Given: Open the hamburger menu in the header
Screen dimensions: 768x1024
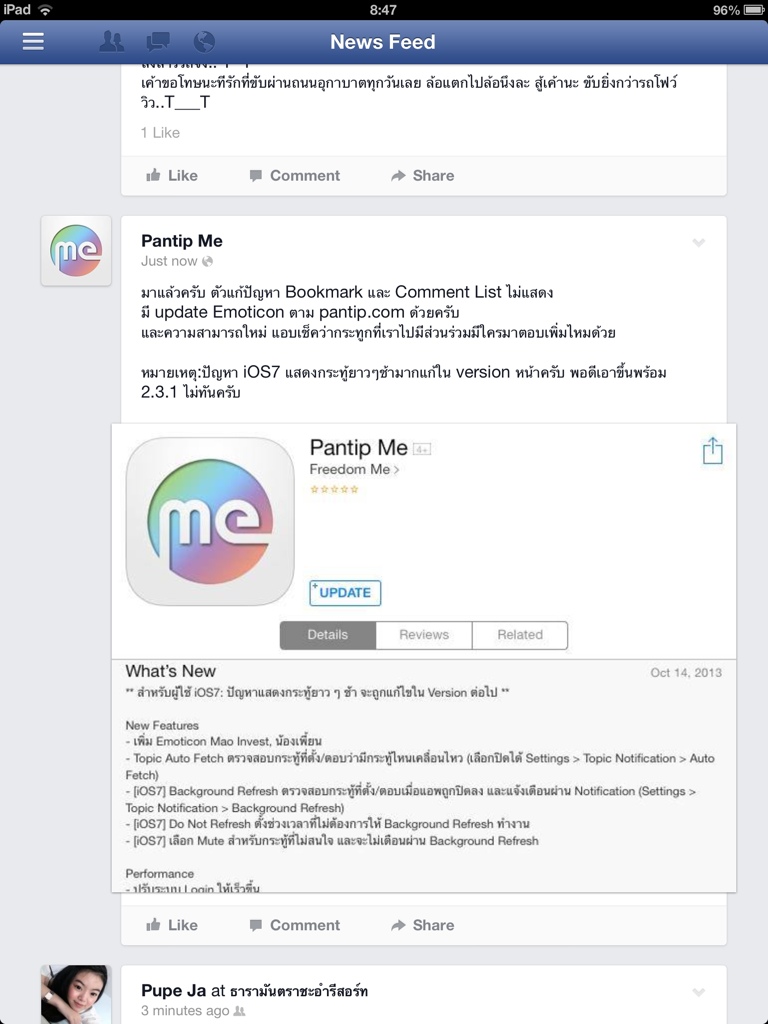Looking at the screenshot, I should 33,42.
